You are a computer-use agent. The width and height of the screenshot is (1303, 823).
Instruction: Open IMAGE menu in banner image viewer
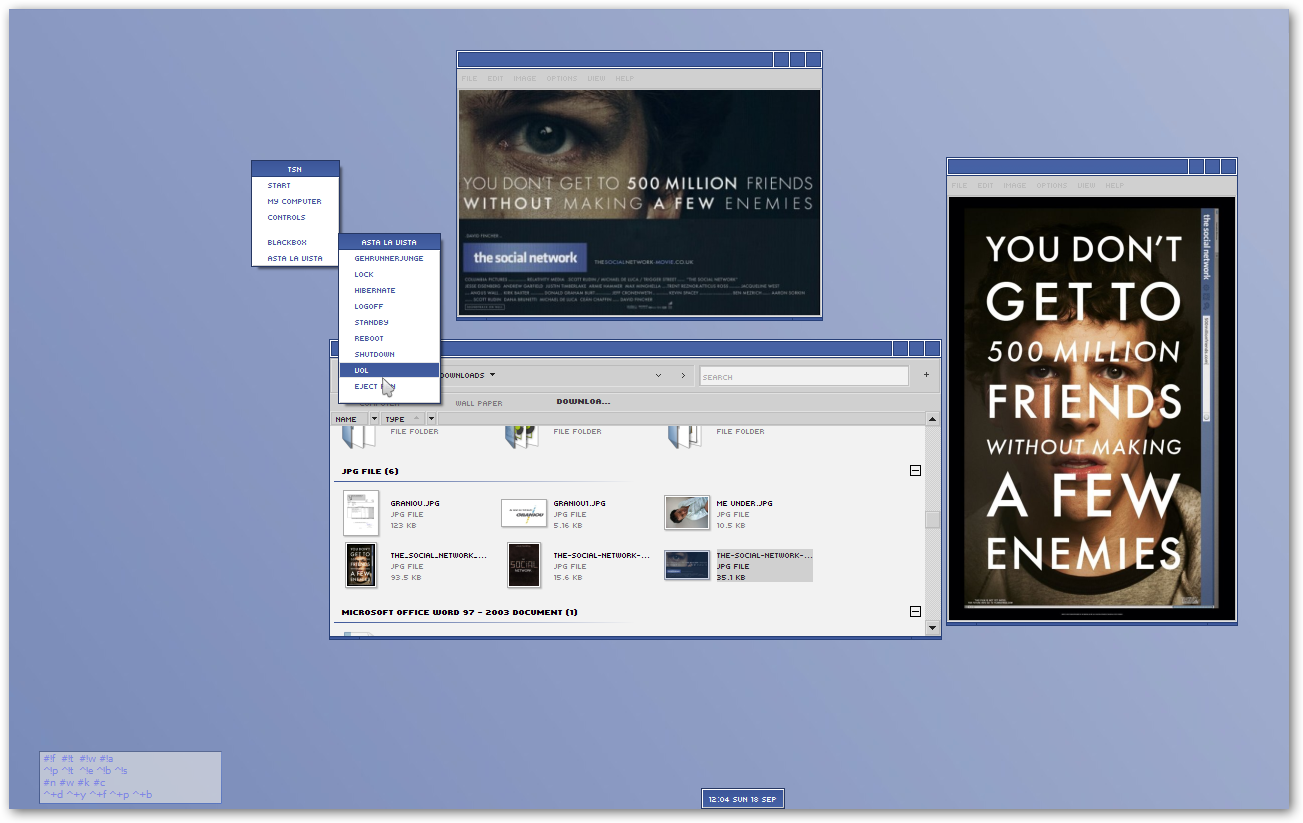[525, 78]
